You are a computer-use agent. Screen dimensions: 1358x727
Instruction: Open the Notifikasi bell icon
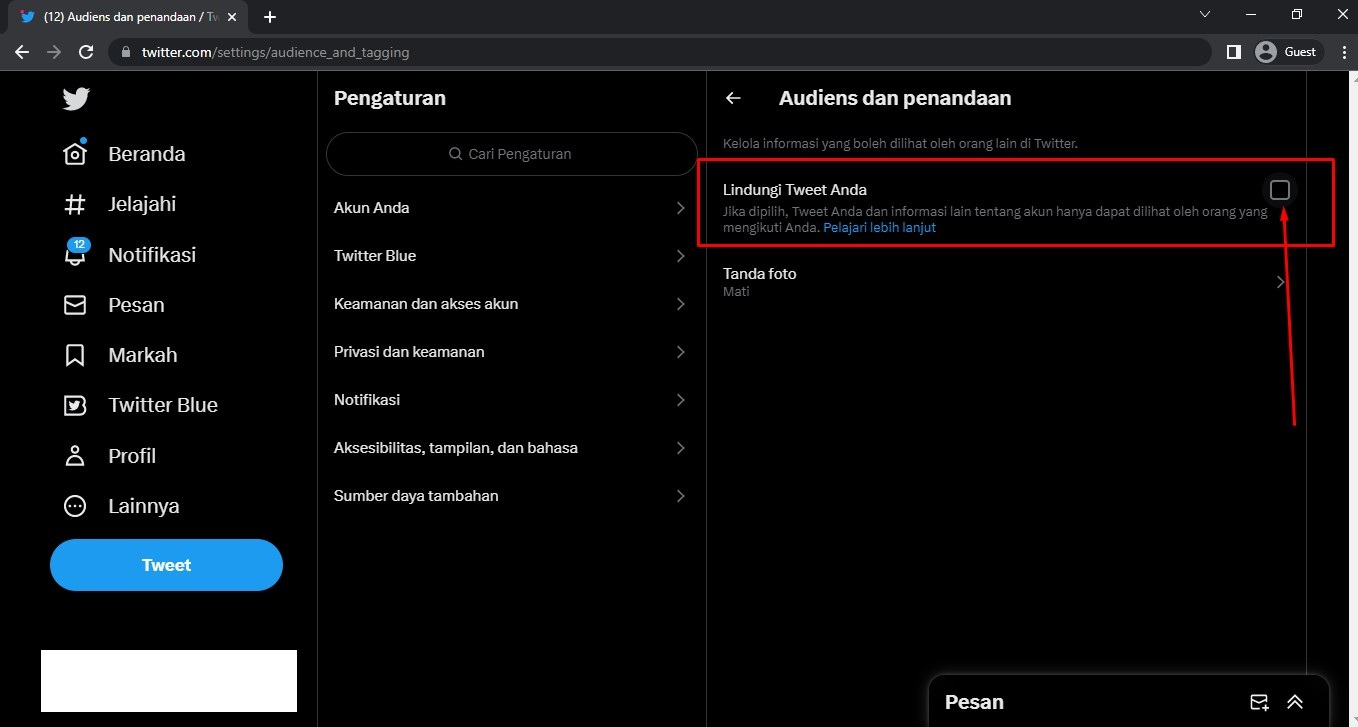coord(75,254)
